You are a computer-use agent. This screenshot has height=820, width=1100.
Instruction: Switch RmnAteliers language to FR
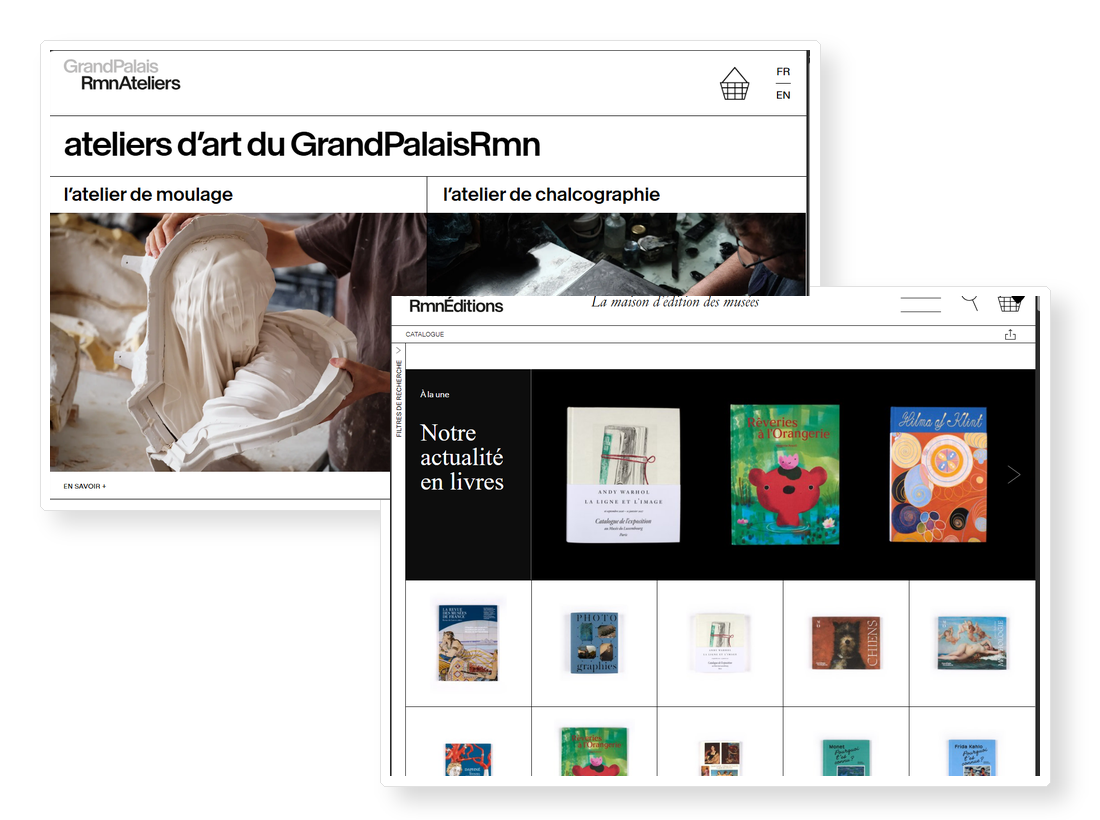coord(783,72)
